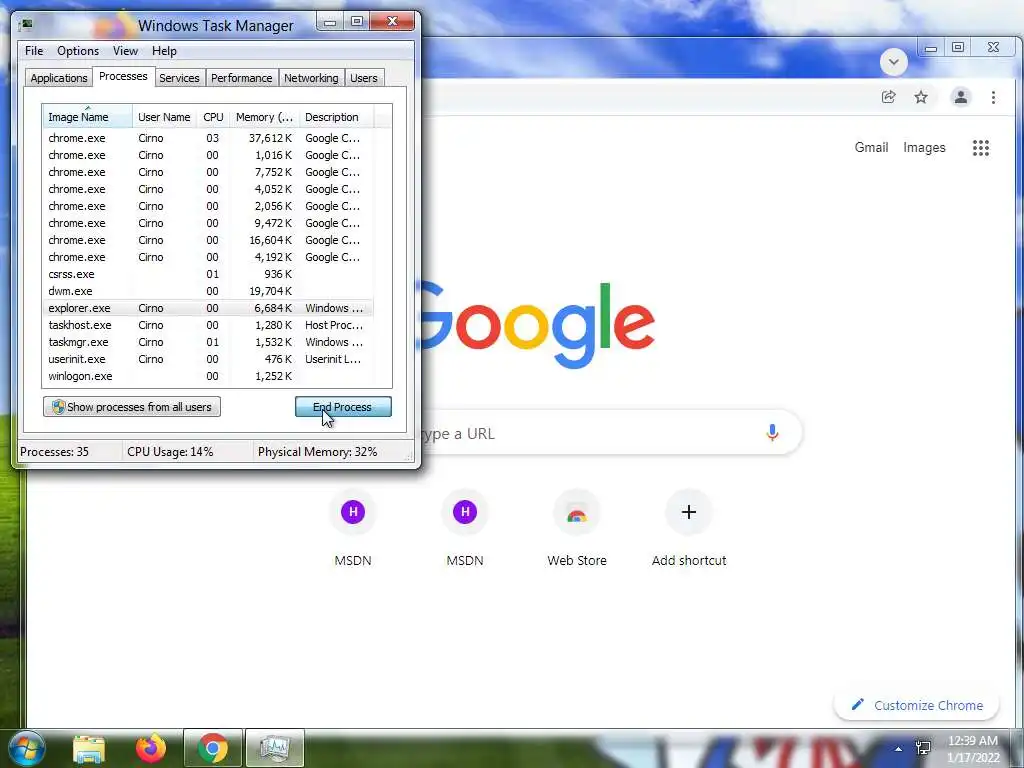The width and height of the screenshot is (1024, 768).
Task: Open the network tray icon
Action: pyautogui.click(x=923, y=748)
